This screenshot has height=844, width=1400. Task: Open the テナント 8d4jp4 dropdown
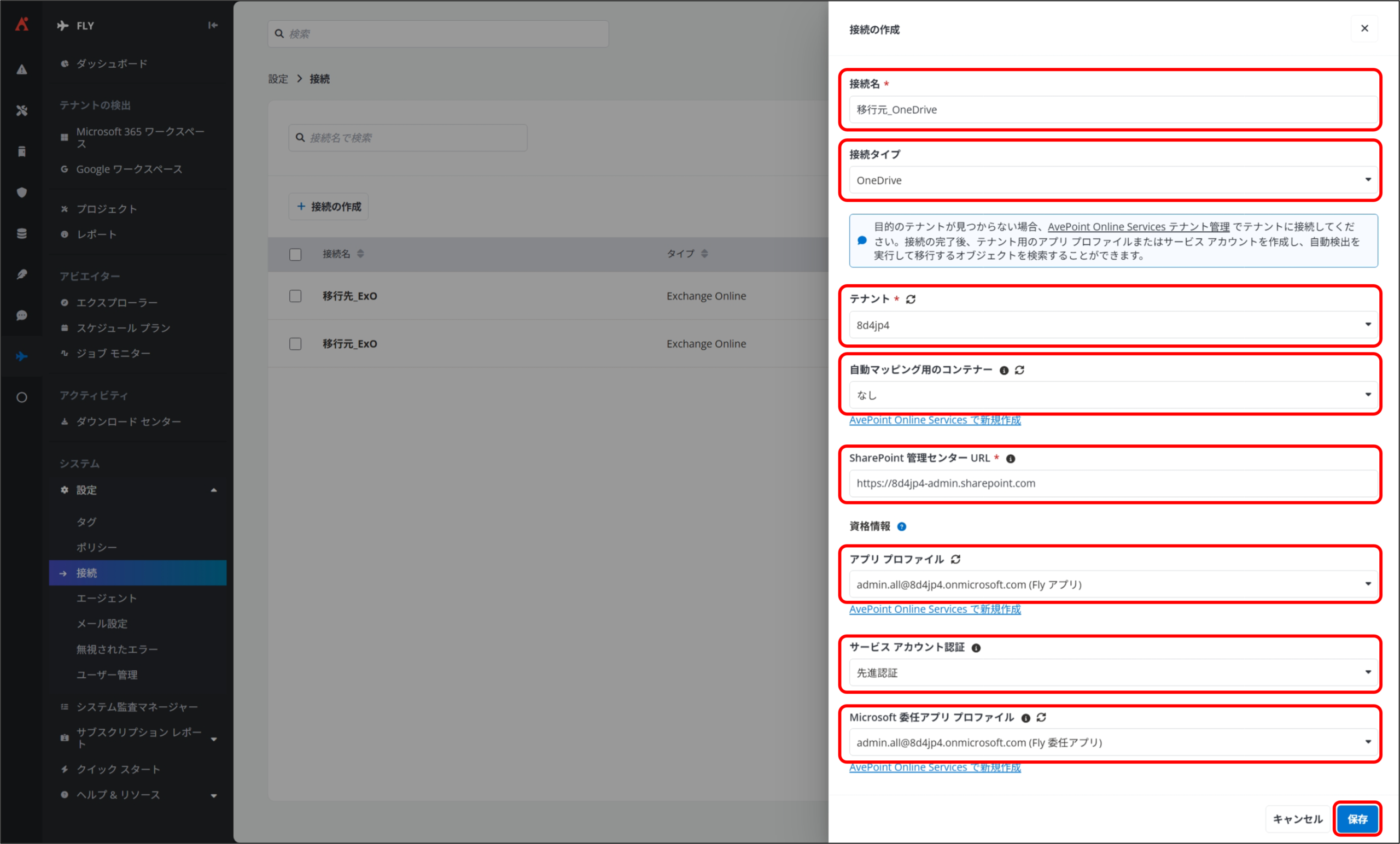point(1112,325)
